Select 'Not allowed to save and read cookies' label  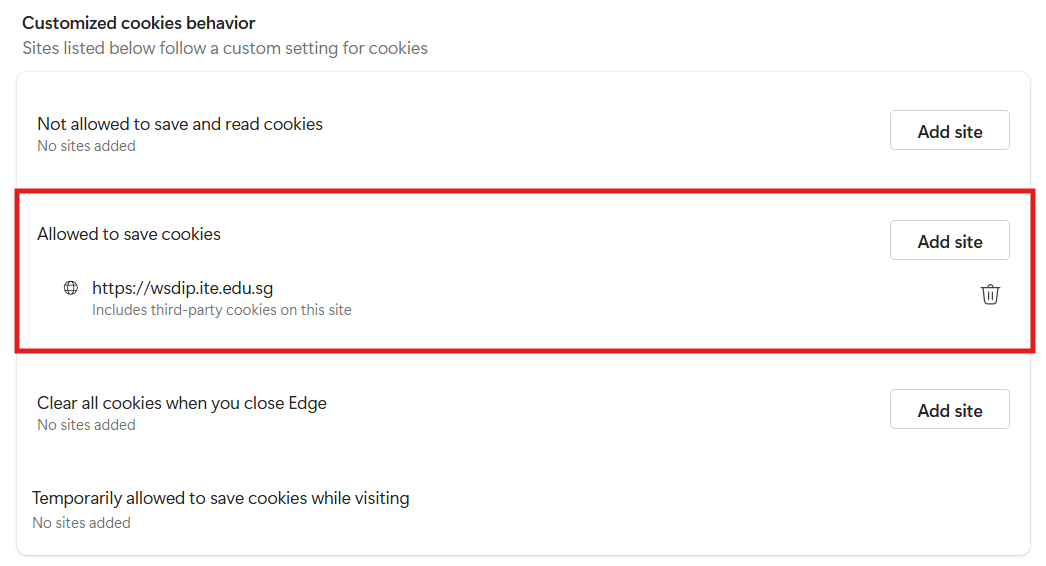click(180, 124)
